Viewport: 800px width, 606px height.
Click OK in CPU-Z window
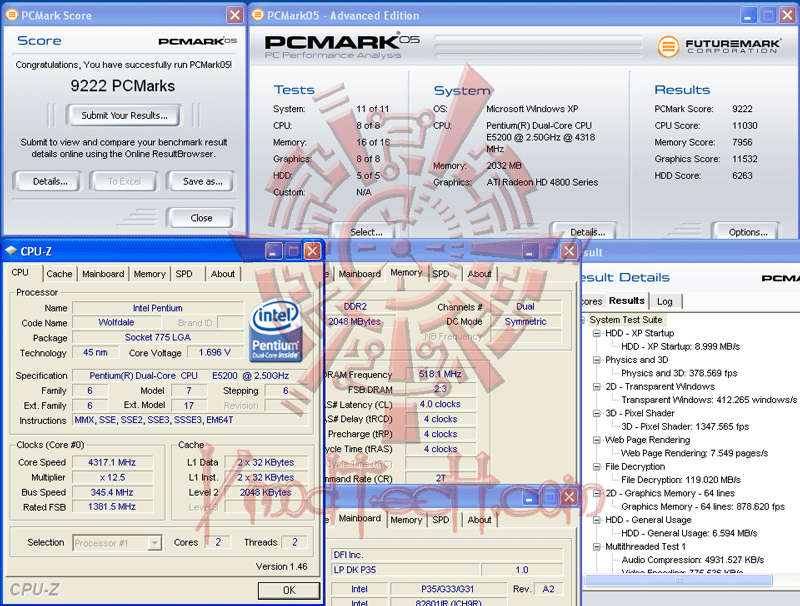tap(289, 590)
